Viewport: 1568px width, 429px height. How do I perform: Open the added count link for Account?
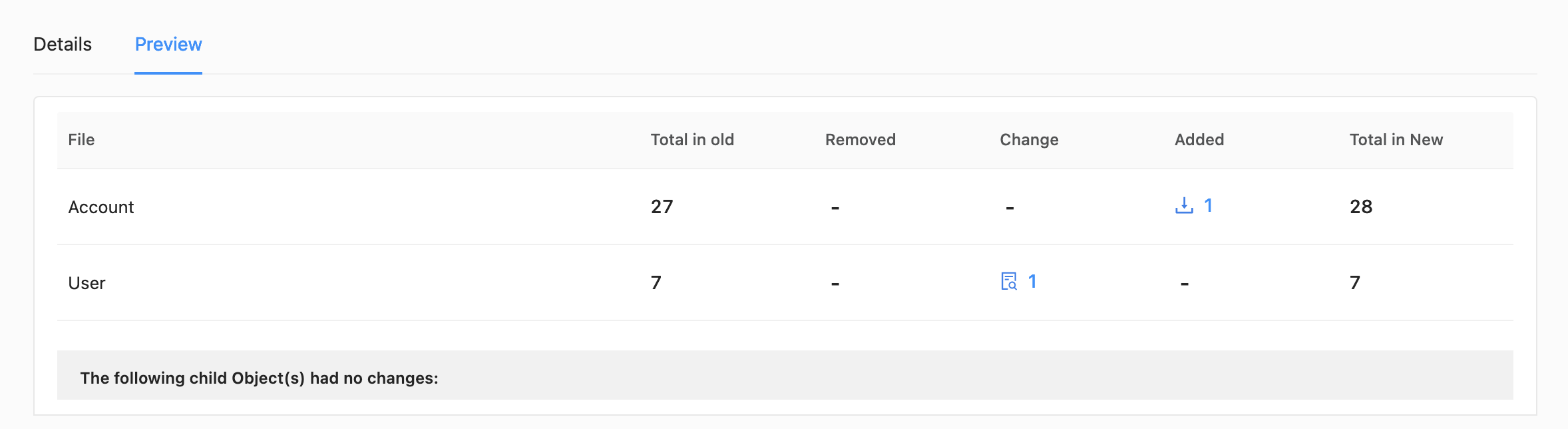(1208, 206)
